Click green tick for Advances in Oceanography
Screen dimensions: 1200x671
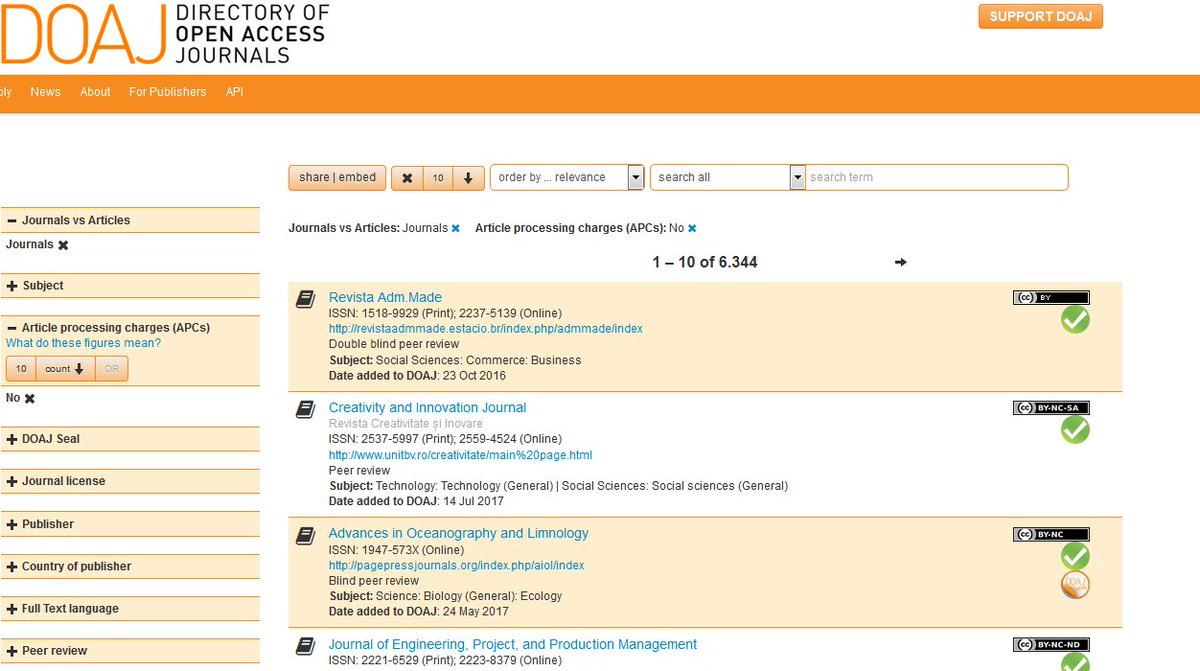pos(1075,556)
